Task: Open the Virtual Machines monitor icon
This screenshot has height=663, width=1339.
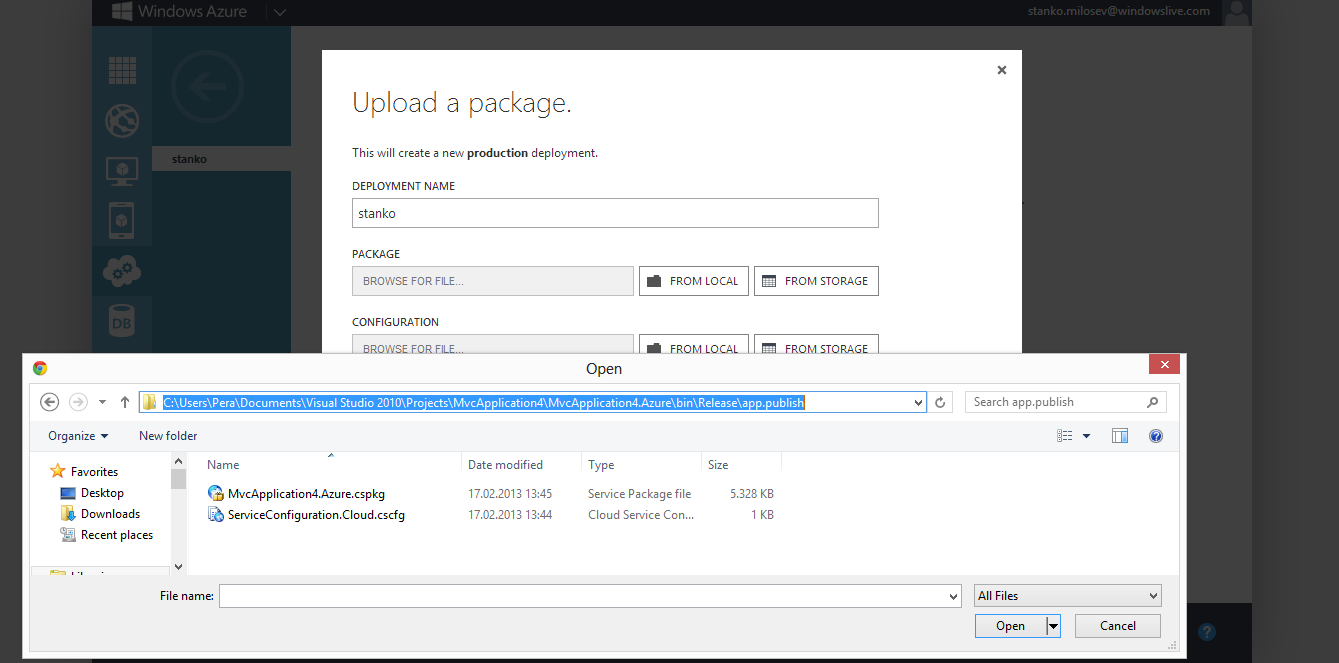Action: [x=122, y=171]
